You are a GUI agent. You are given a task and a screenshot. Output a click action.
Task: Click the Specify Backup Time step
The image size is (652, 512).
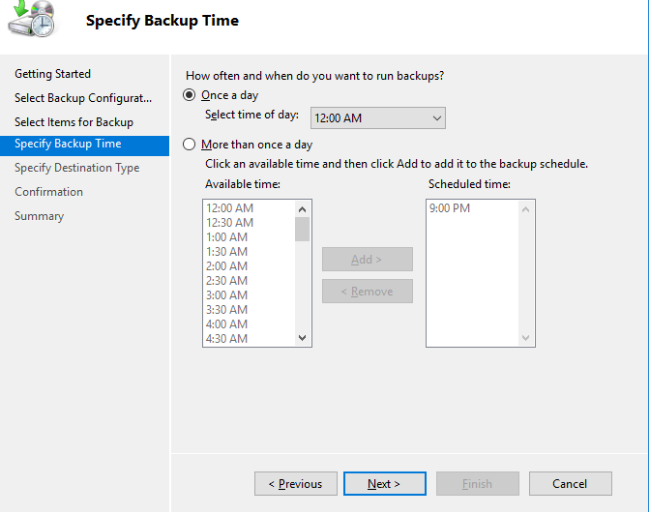[84, 146]
